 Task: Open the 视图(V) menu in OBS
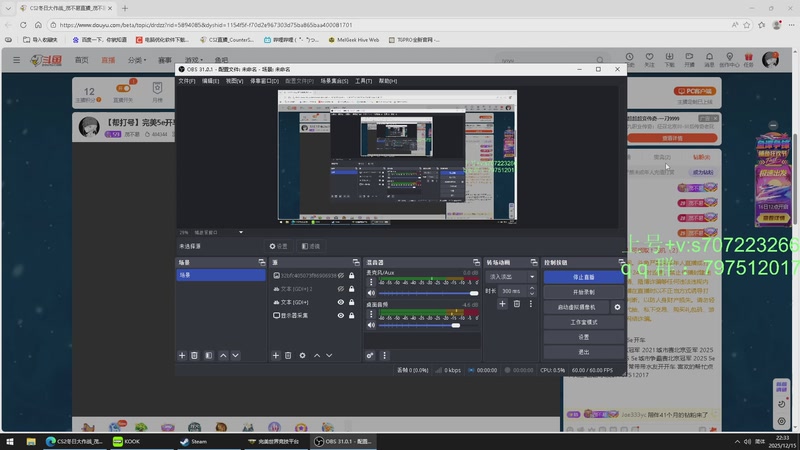[234, 81]
